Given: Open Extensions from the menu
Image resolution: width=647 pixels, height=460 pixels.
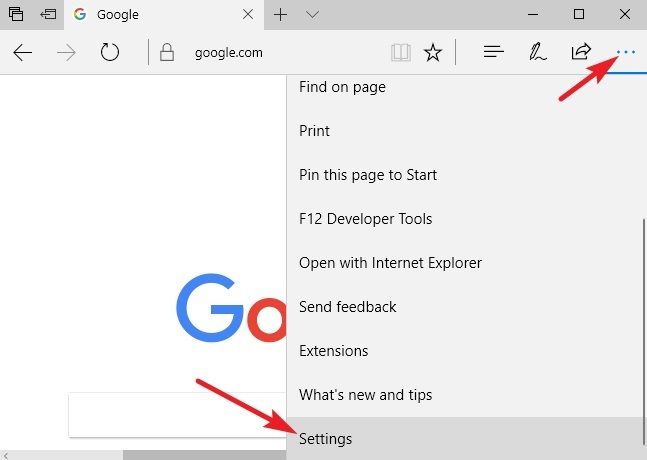Looking at the screenshot, I should pyautogui.click(x=334, y=351).
